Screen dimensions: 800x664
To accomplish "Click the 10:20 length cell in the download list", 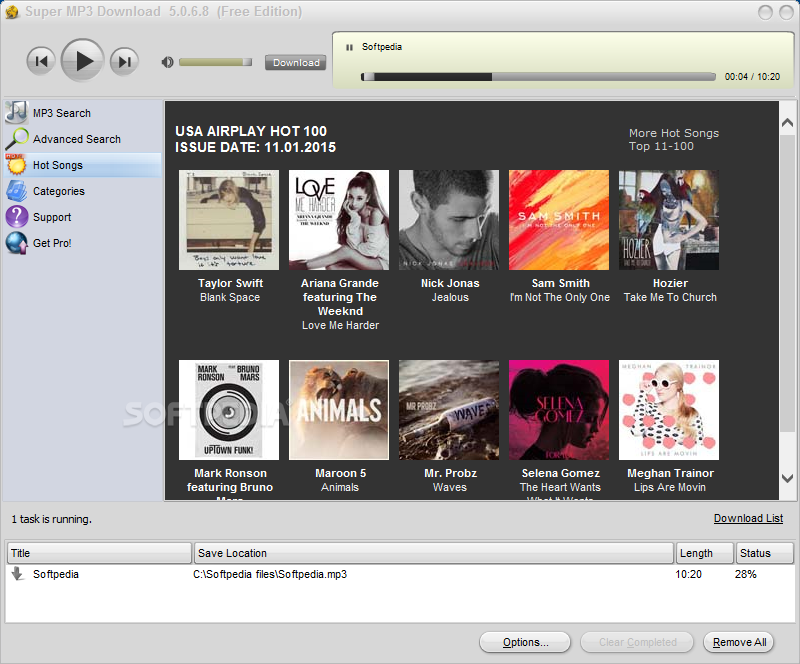I will [x=688, y=574].
